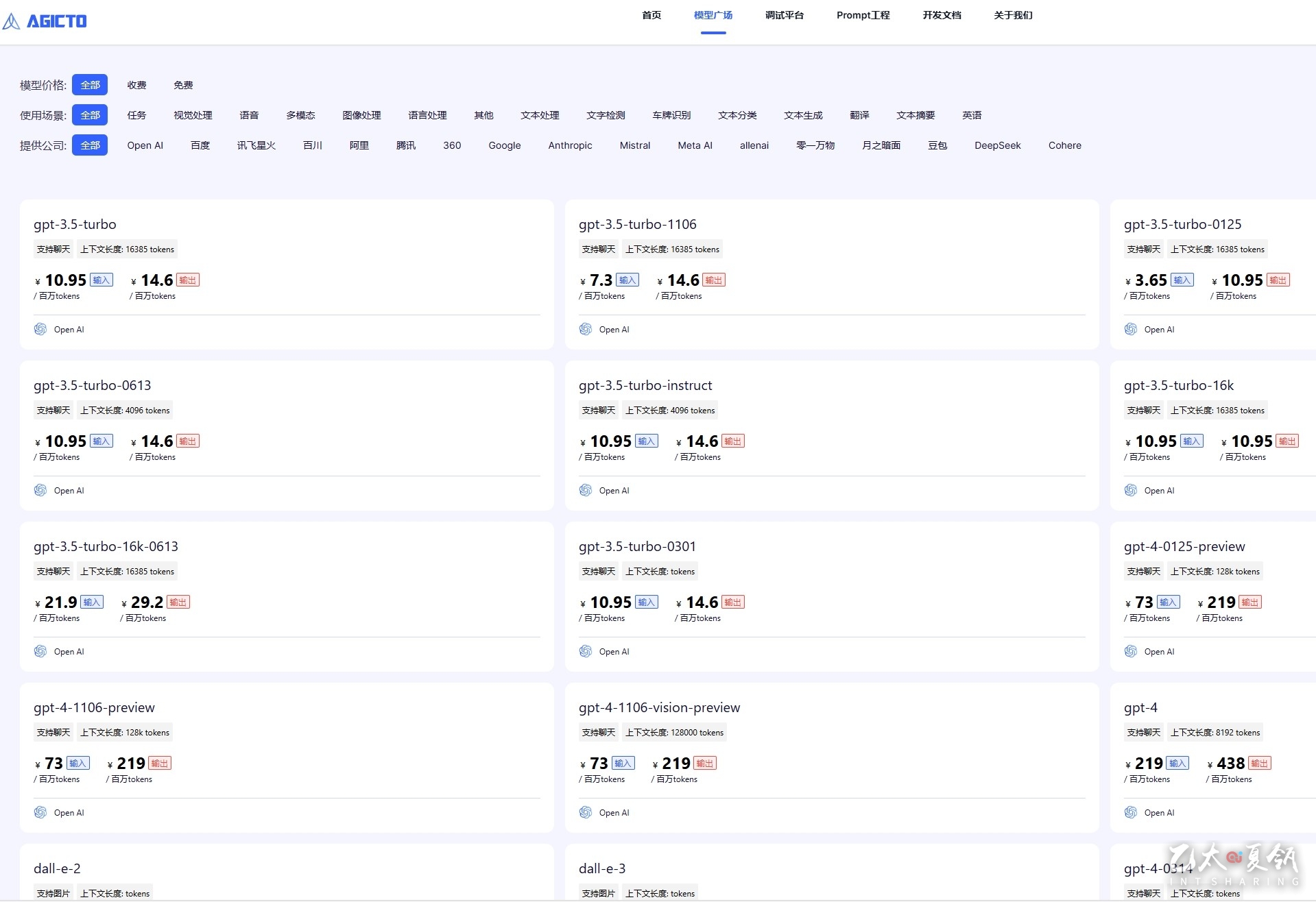
Task: Open the dall-e-3 model title
Action: point(602,869)
